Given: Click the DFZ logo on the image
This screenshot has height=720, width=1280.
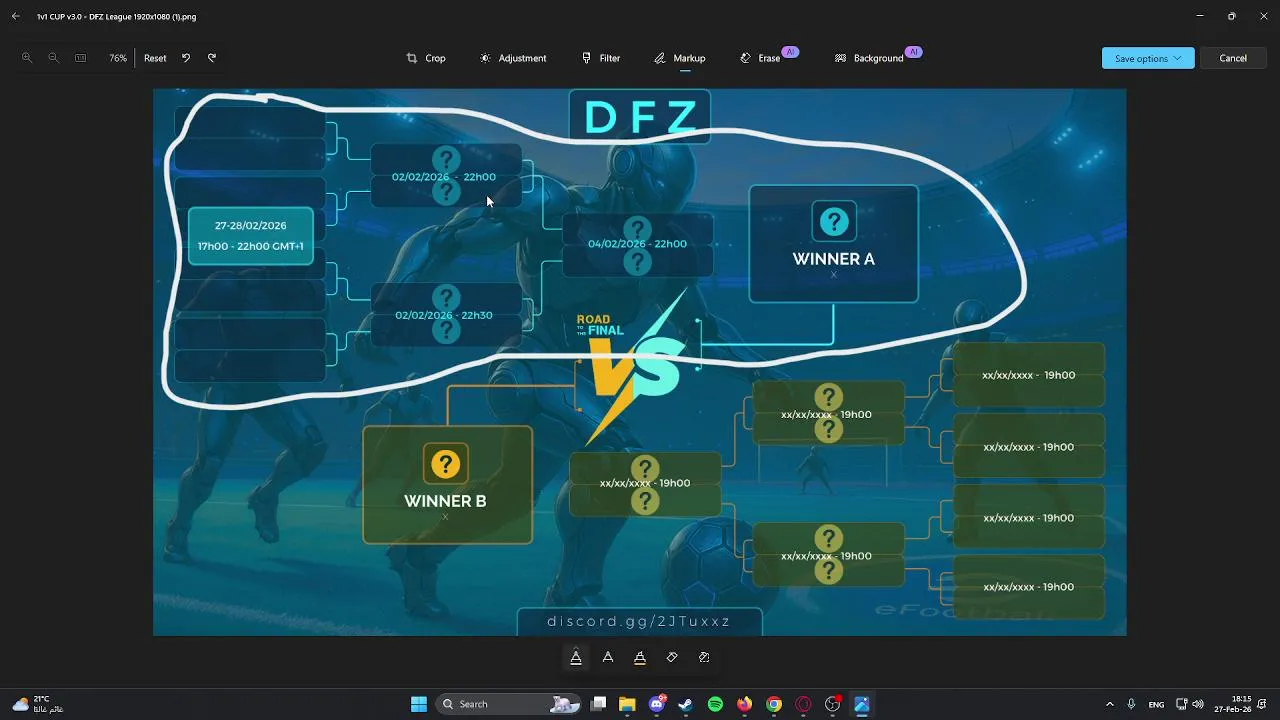Looking at the screenshot, I should coord(640,117).
